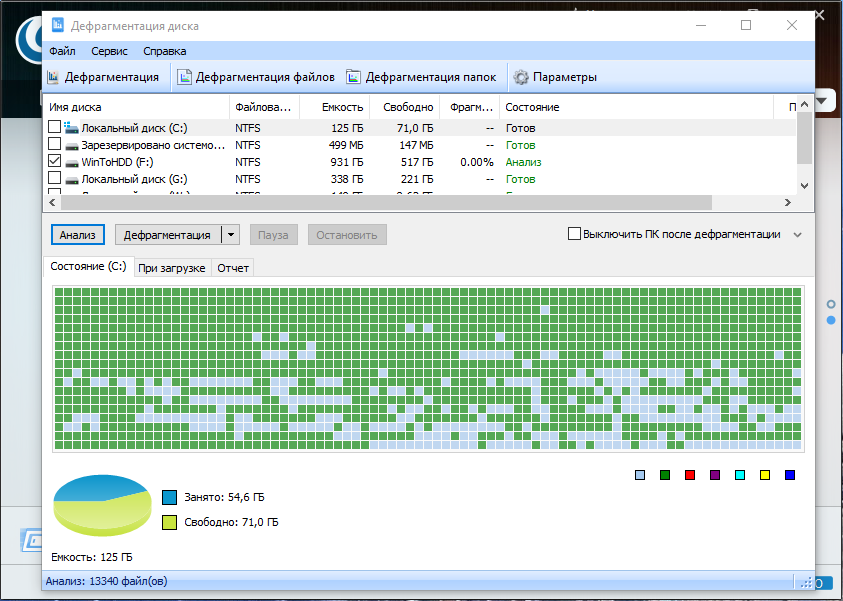The image size is (843, 601).
Task: Select the Локальный диск (G:) drive icon
Action: (72, 180)
